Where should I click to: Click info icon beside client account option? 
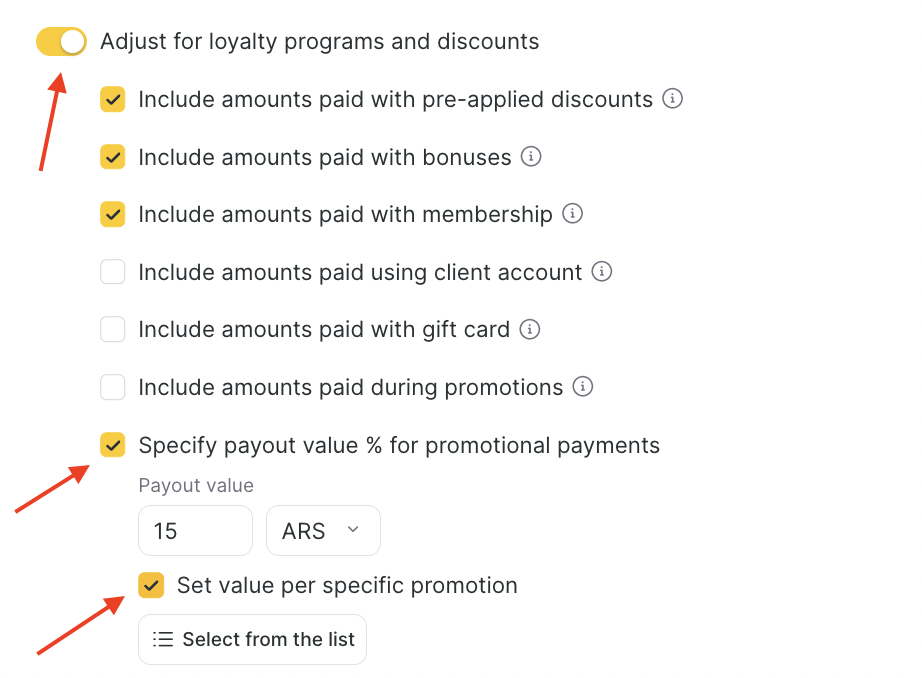click(602, 271)
